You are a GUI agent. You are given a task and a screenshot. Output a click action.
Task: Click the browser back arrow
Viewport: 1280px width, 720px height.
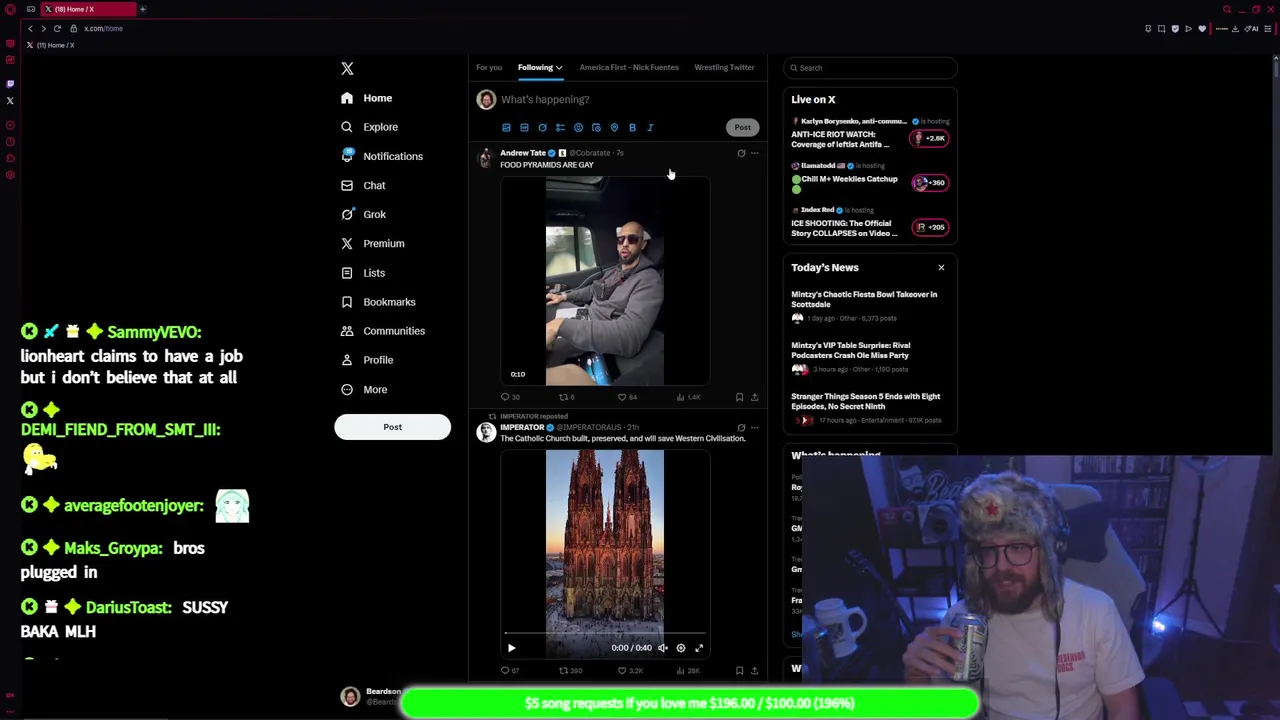click(x=30, y=28)
